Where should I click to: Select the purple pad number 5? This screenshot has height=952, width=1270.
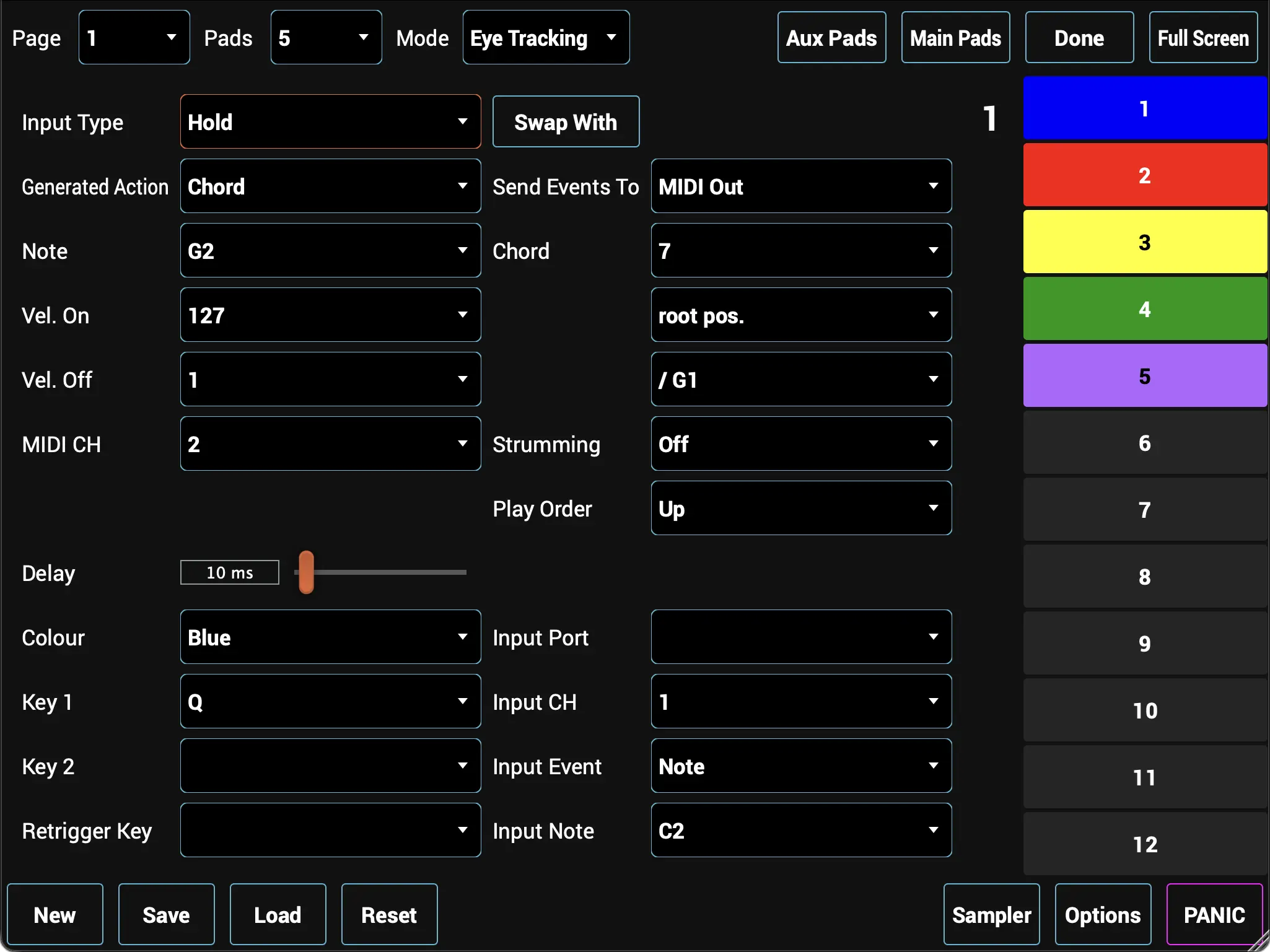[1144, 375]
